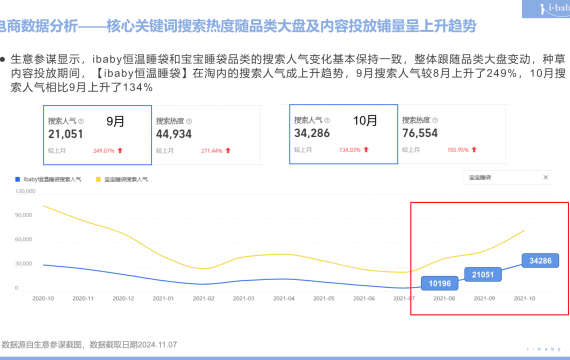Screen dimensions: 570x360
Task: Click the 271.44% growth figure
Action: (x=212, y=151)
